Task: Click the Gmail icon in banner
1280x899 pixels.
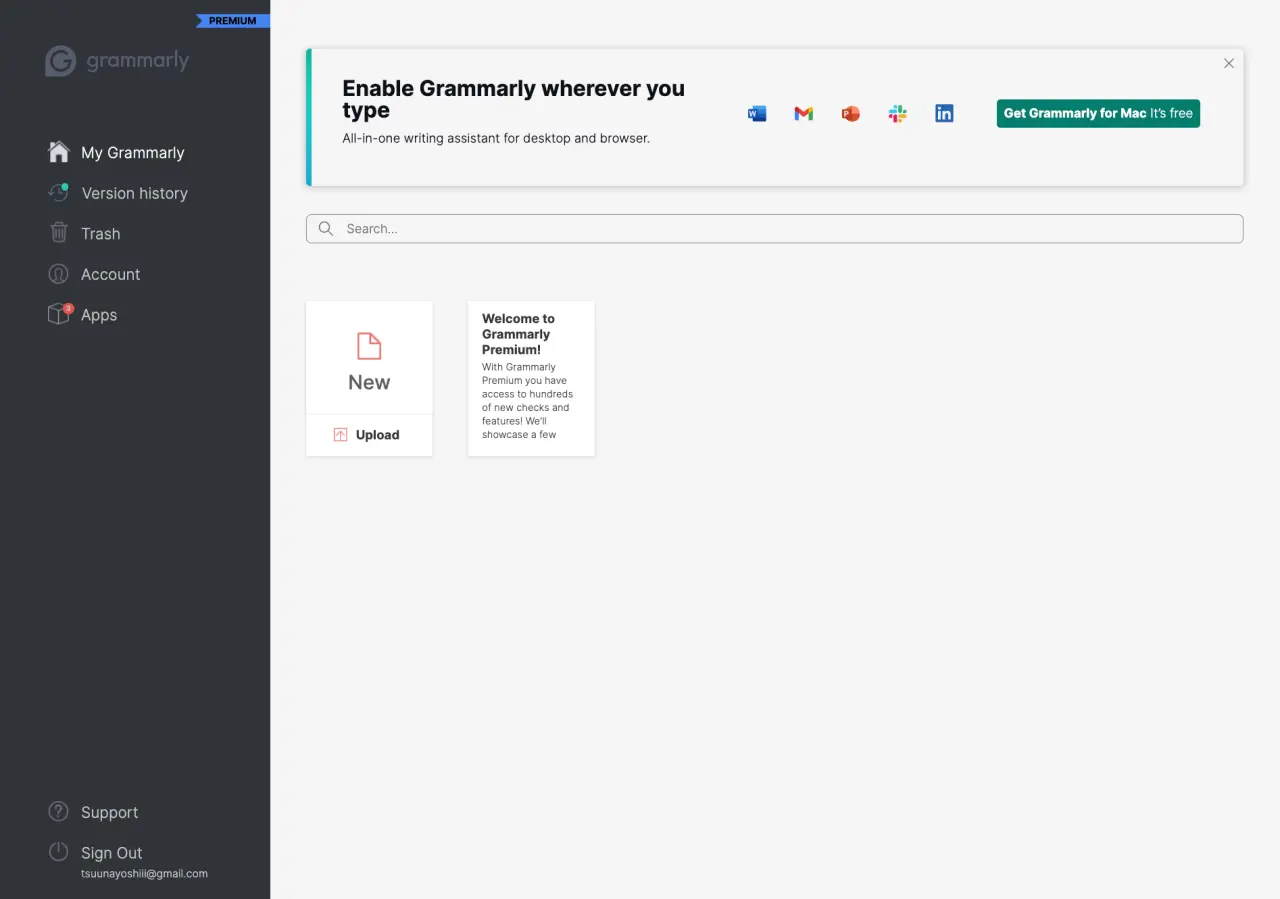Action: (x=804, y=114)
